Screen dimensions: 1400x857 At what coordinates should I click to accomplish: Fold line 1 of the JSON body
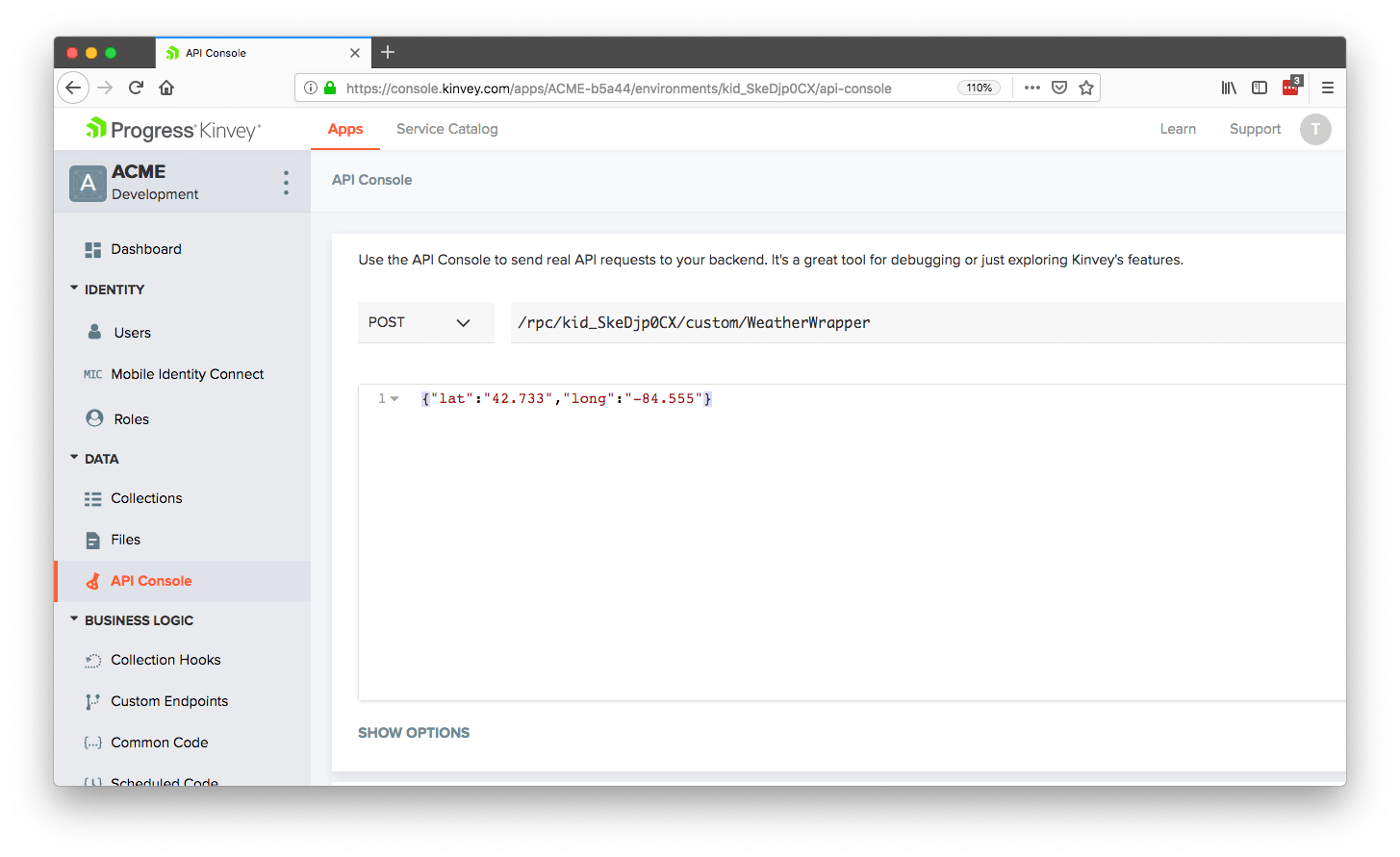(395, 399)
